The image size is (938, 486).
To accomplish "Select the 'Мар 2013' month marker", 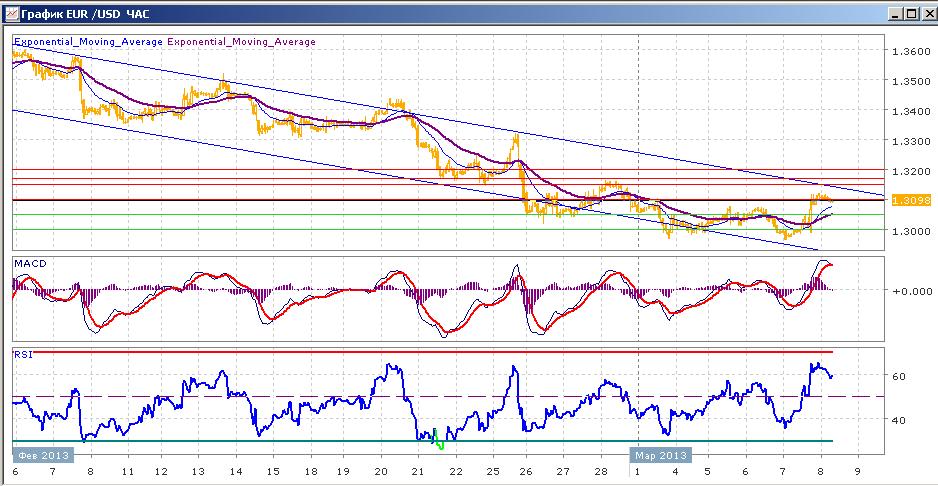I will 660,455.
